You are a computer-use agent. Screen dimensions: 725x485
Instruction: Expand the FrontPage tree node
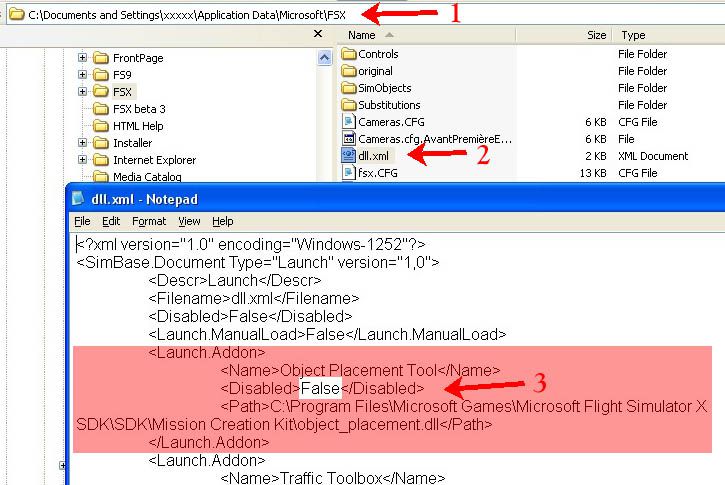coord(82,57)
